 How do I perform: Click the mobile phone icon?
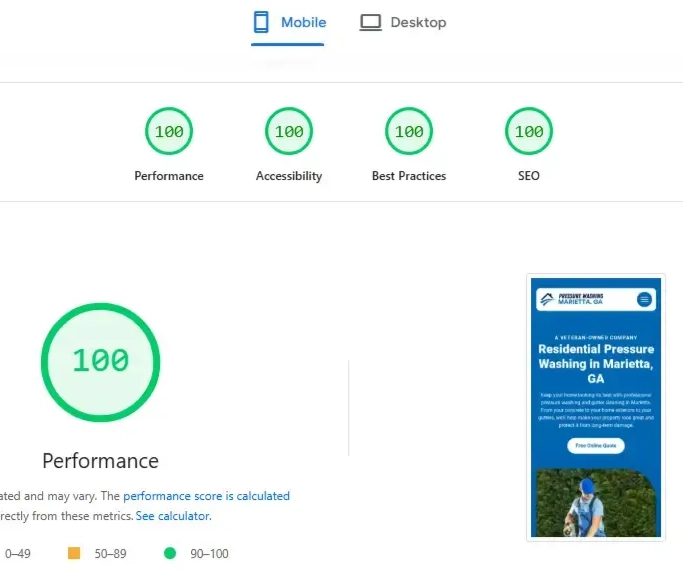(261, 22)
